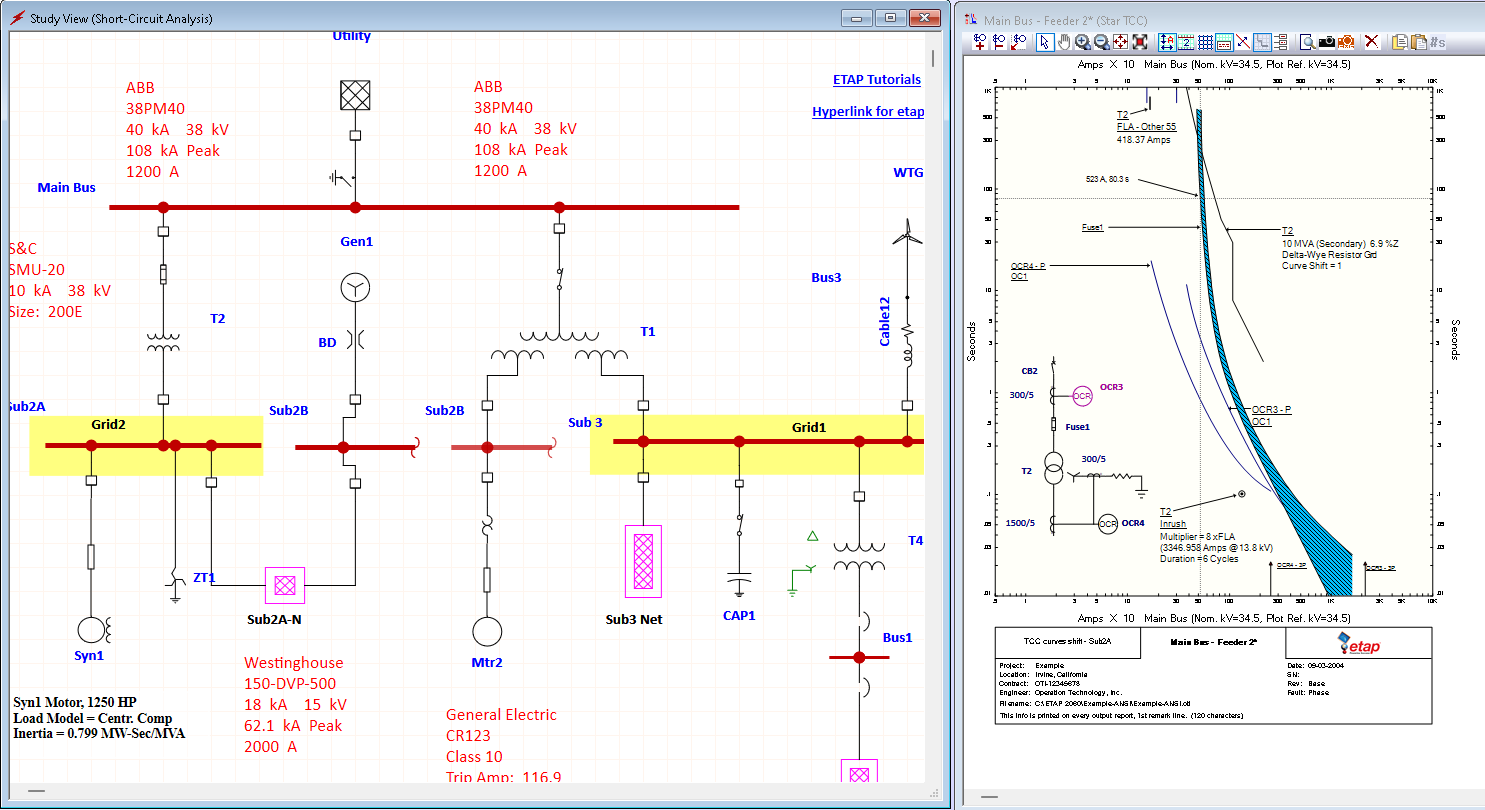Click the General Electric CR123 annotation
1485x810 pixels.
coord(501,725)
